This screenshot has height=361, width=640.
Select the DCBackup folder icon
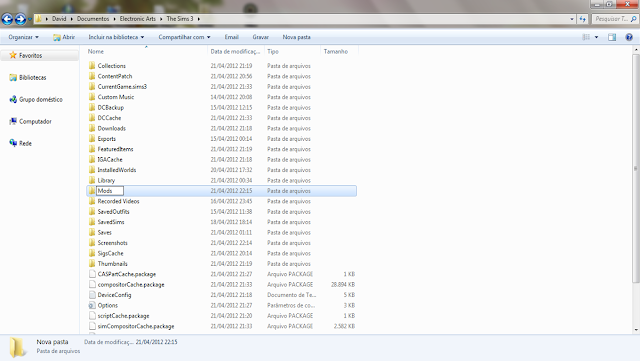(92, 107)
